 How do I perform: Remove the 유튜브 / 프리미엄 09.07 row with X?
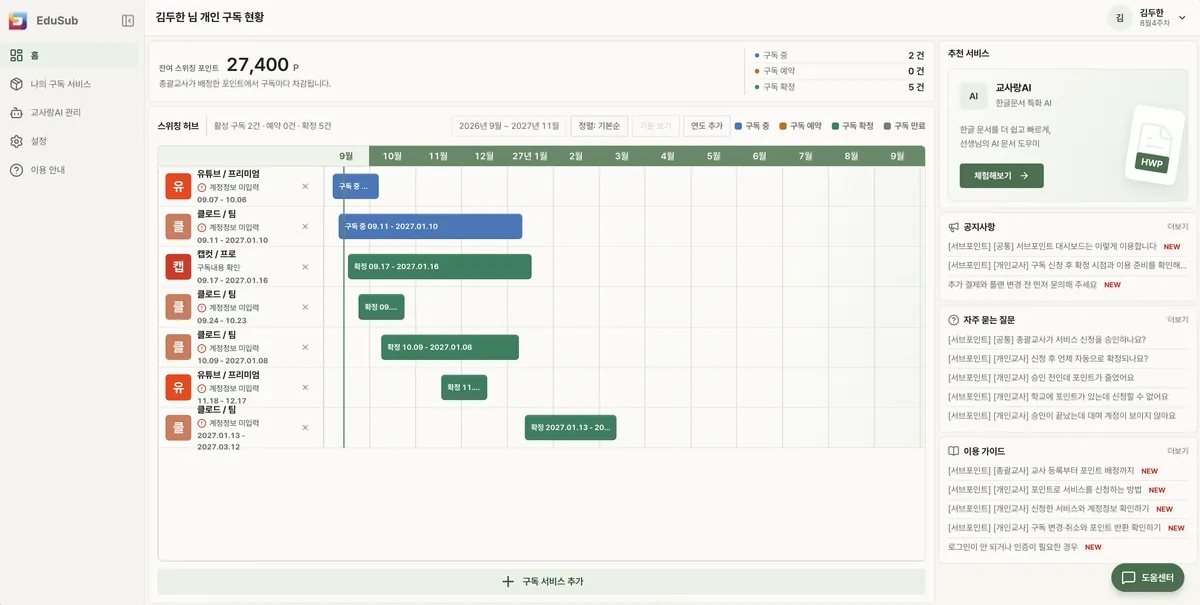click(x=305, y=186)
